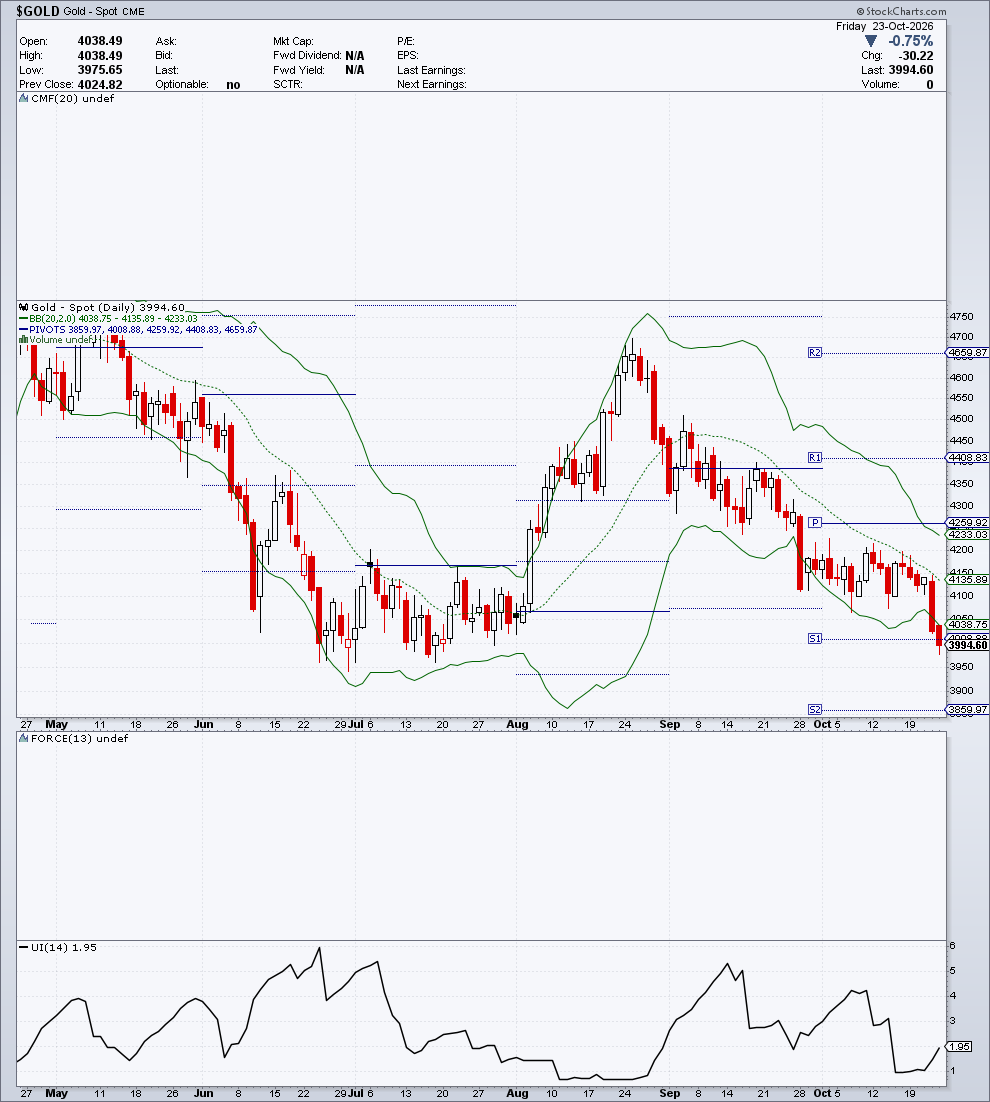Click the R2 pivot marker
Image resolution: width=990 pixels, height=1102 pixels.
point(814,353)
